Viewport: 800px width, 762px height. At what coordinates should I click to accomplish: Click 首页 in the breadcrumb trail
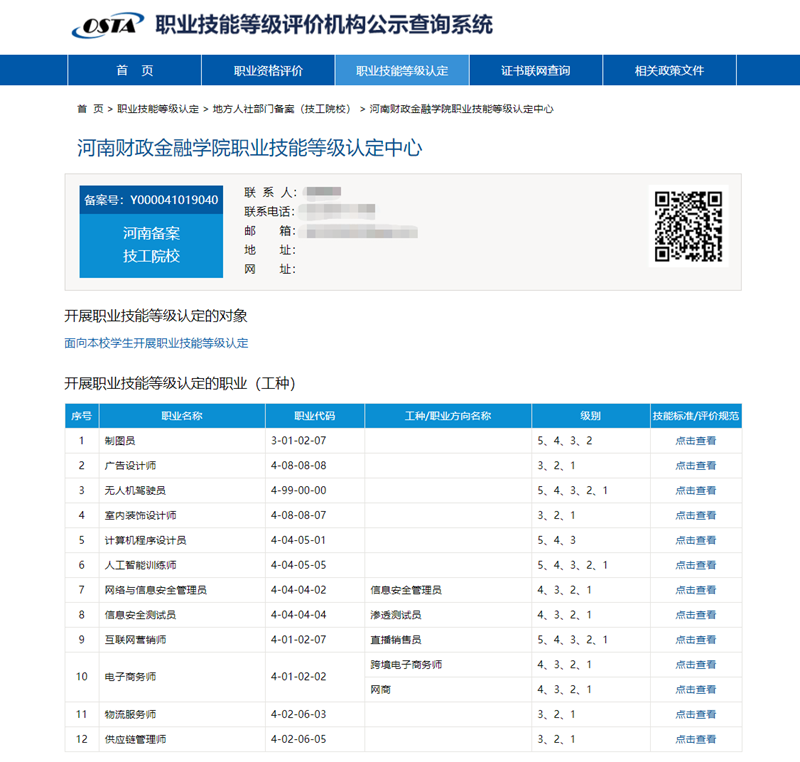(x=90, y=109)
